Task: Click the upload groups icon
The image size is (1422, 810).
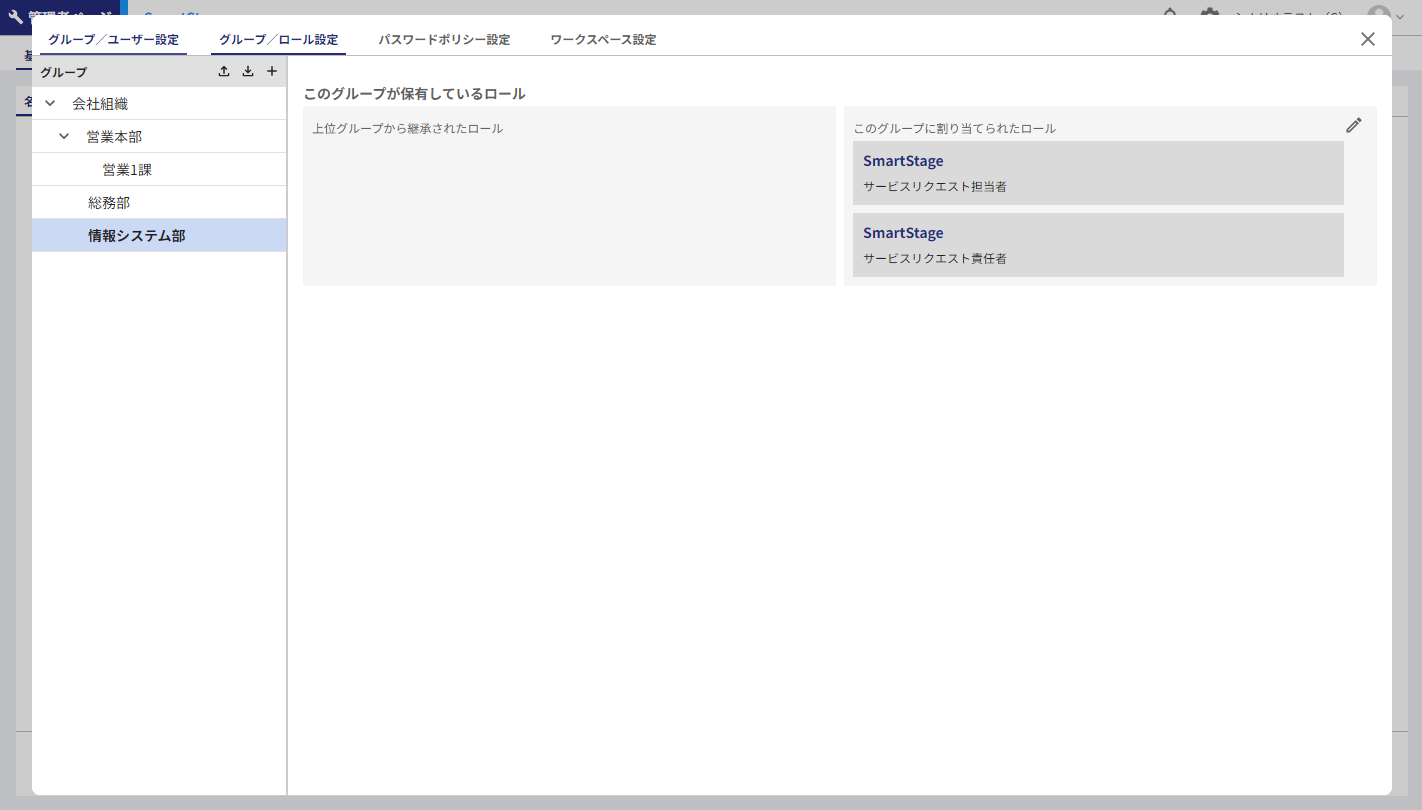Action: click(224, 71)
